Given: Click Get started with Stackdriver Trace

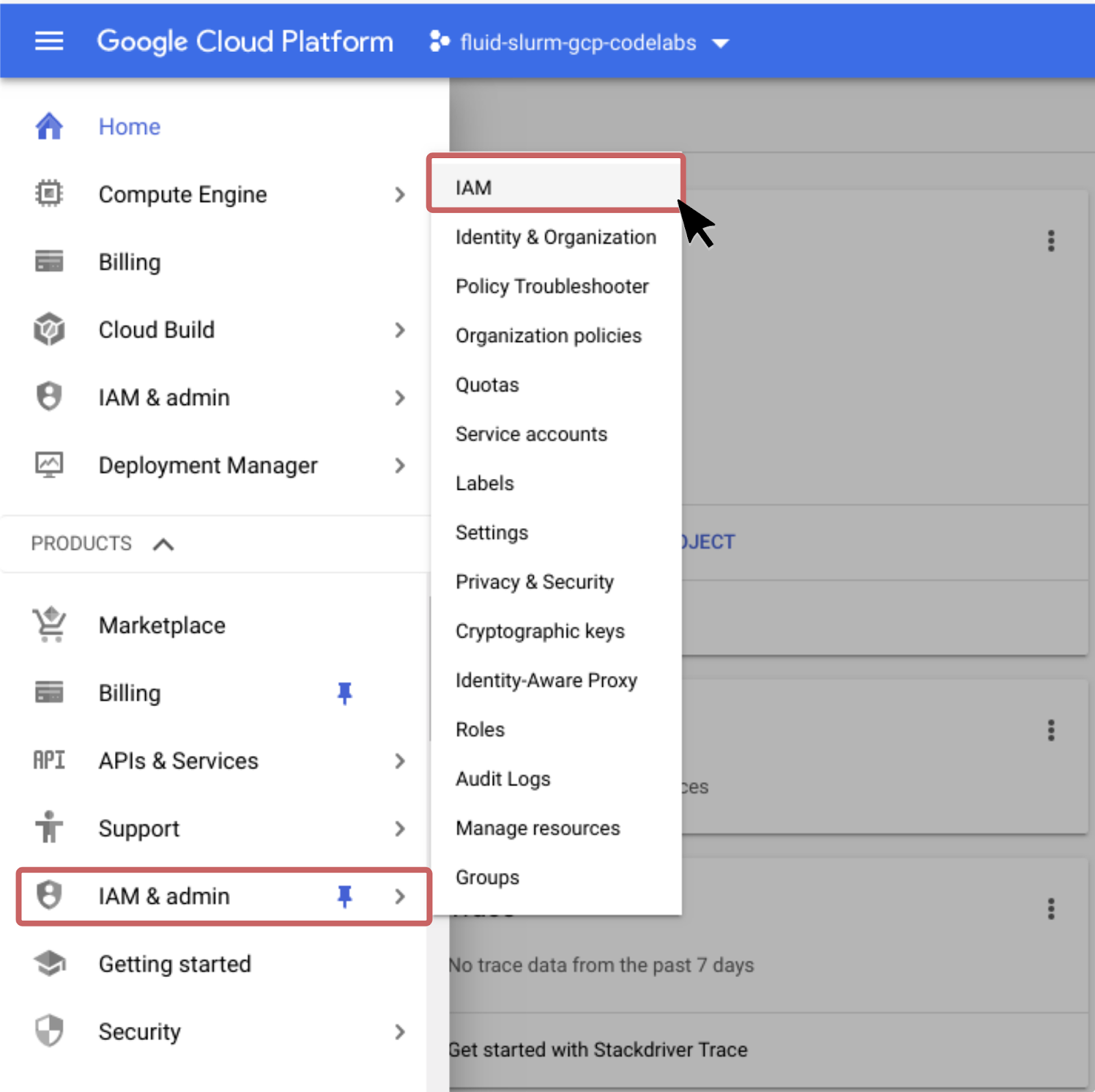Looking at the screenshot, I should point(599,1050).
